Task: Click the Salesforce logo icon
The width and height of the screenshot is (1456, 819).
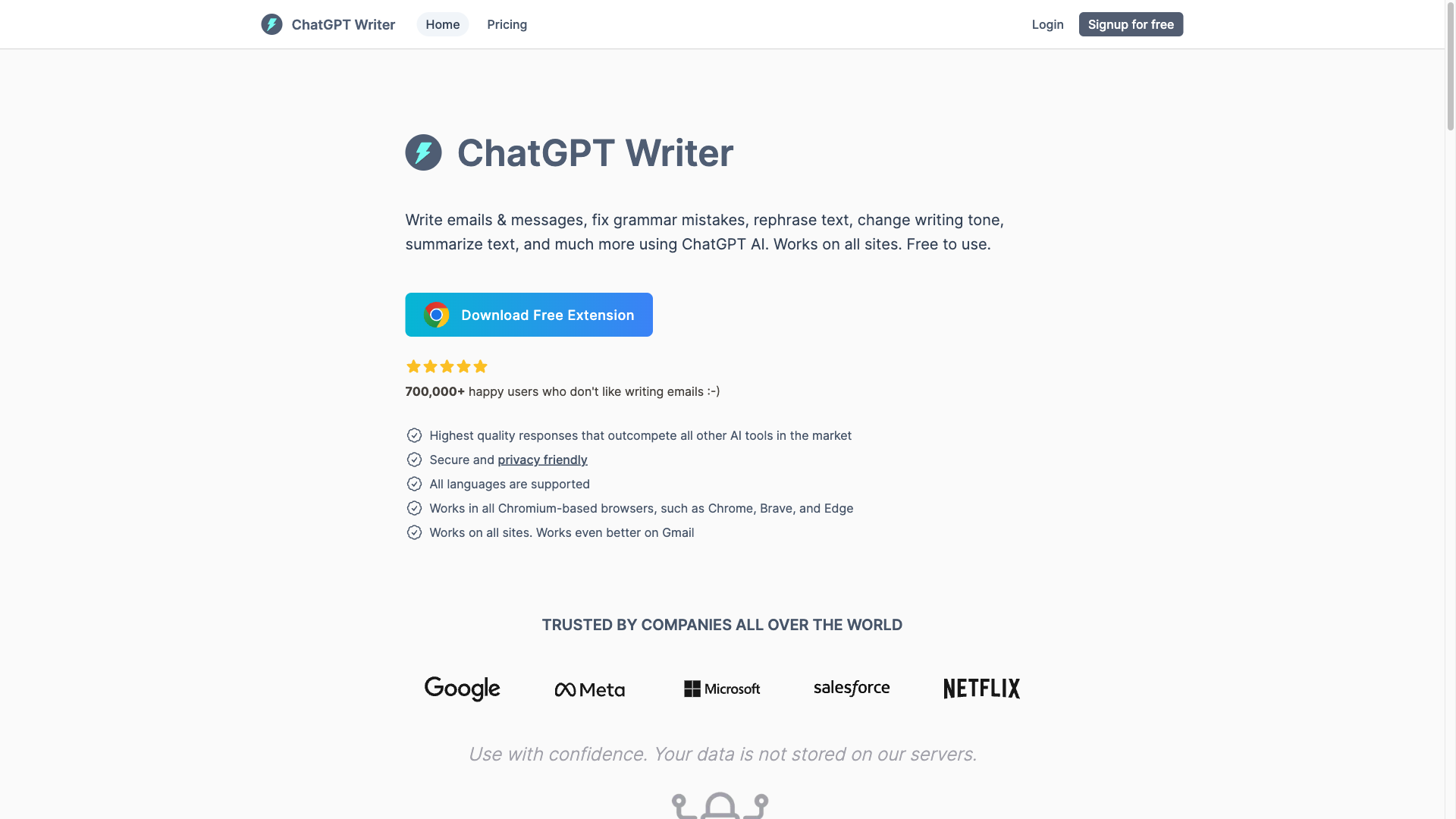Action: 851,688
